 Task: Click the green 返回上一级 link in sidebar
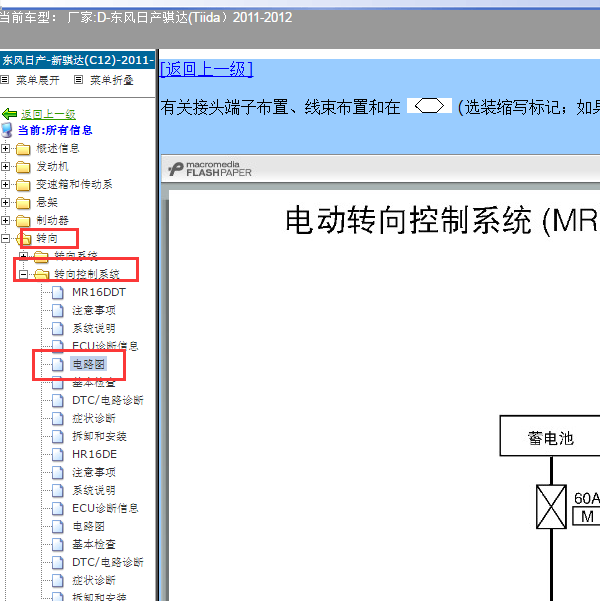coord(48,114)
